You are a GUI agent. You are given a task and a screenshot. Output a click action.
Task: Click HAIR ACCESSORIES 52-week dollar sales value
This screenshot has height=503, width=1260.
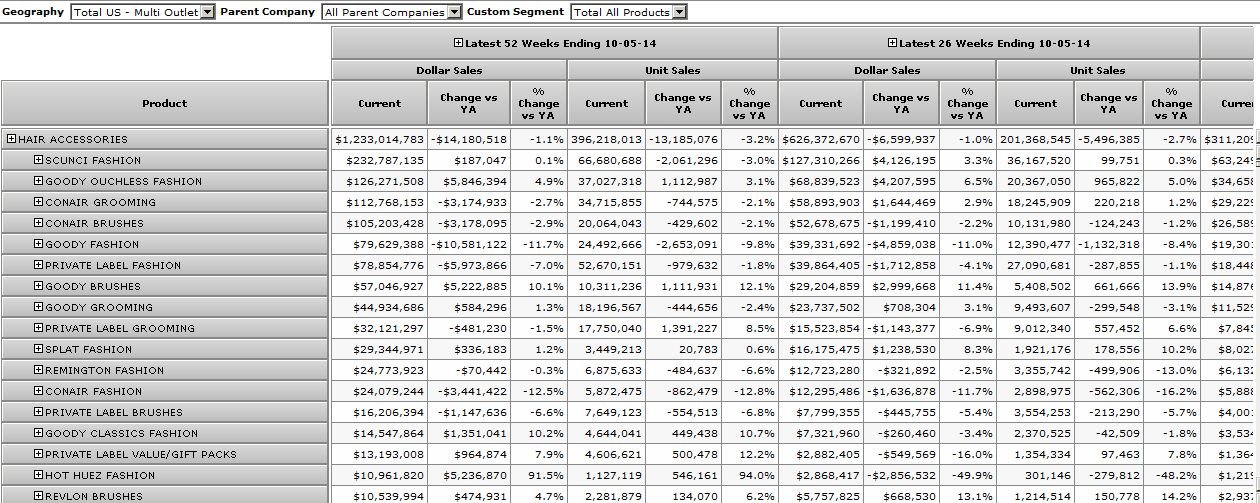coord(380,139)
